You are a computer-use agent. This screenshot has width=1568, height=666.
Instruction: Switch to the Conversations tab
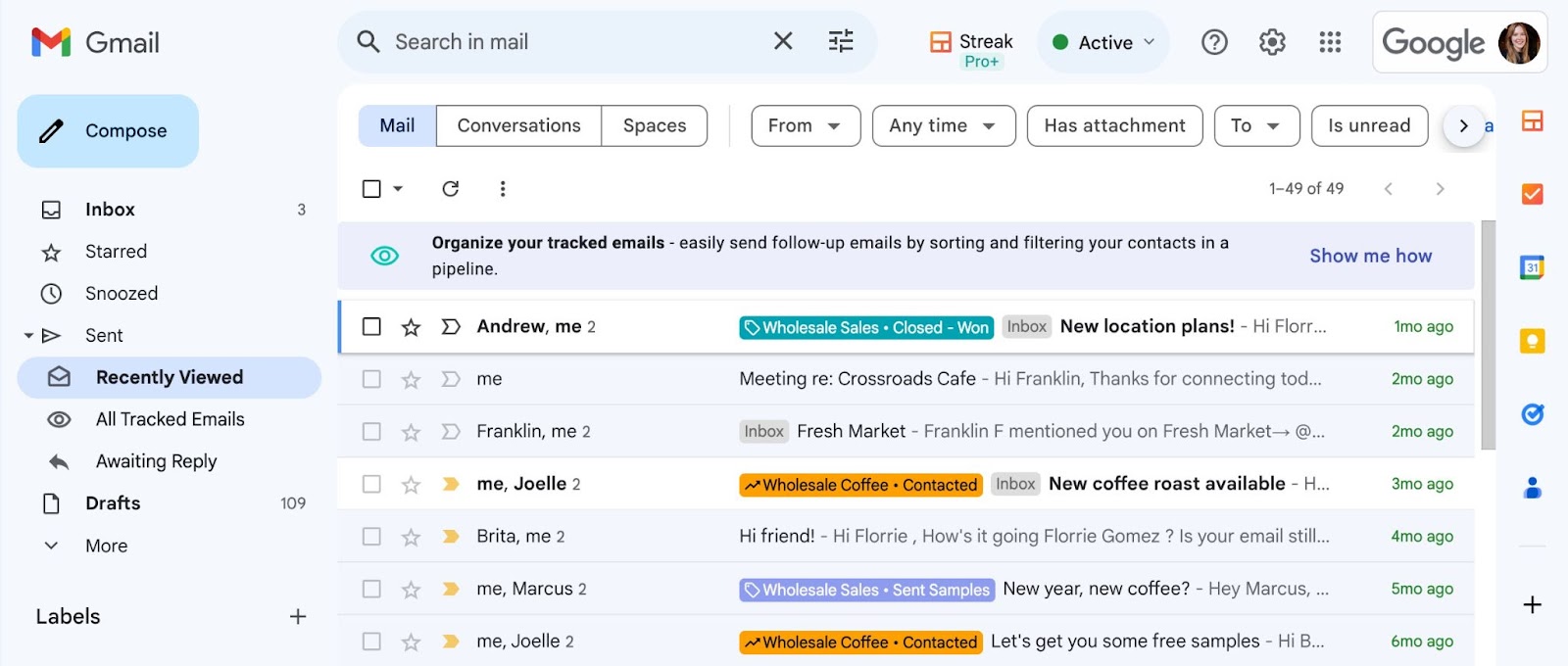[518, 125]
